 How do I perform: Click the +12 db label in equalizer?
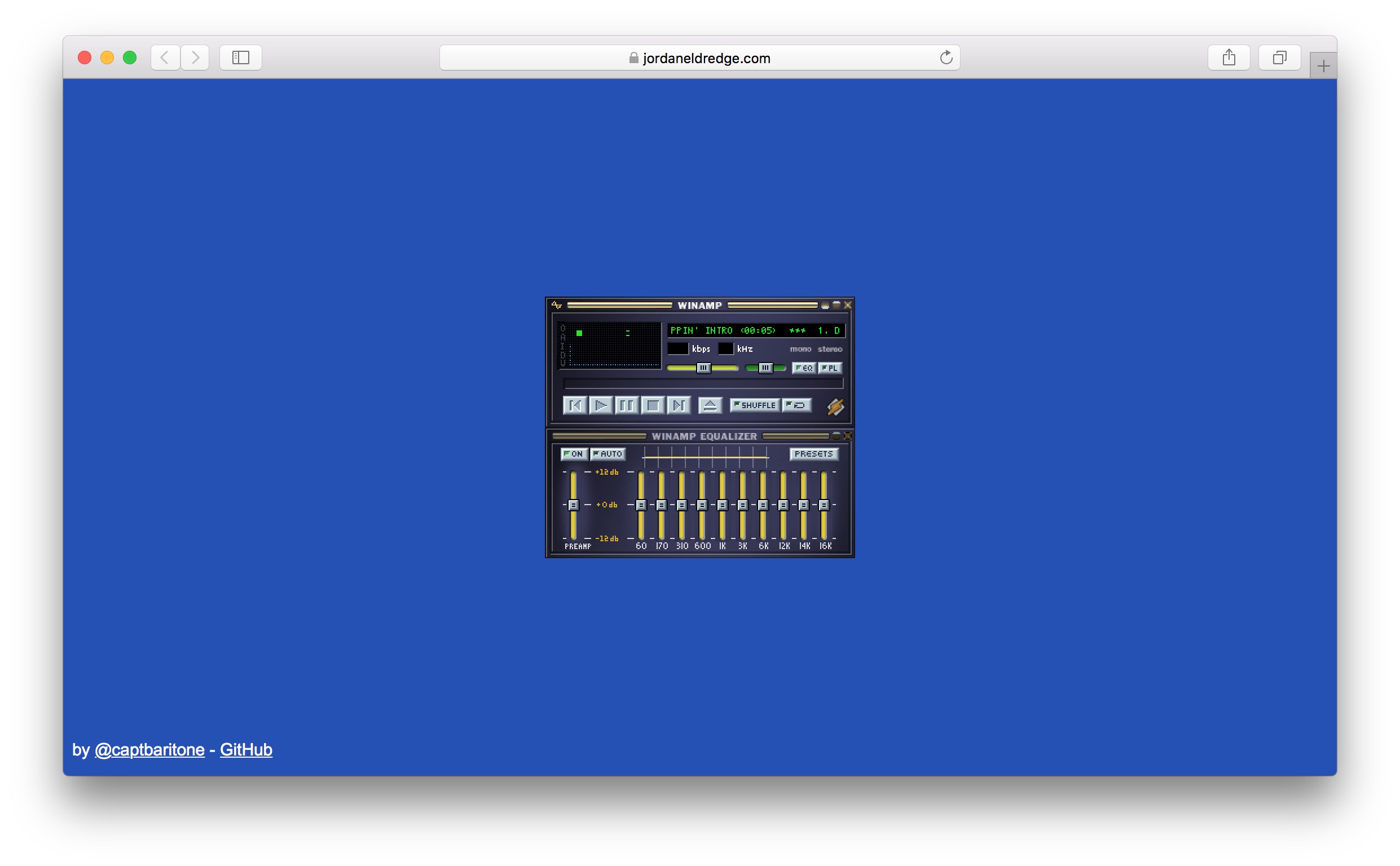(x=606, y=472)
